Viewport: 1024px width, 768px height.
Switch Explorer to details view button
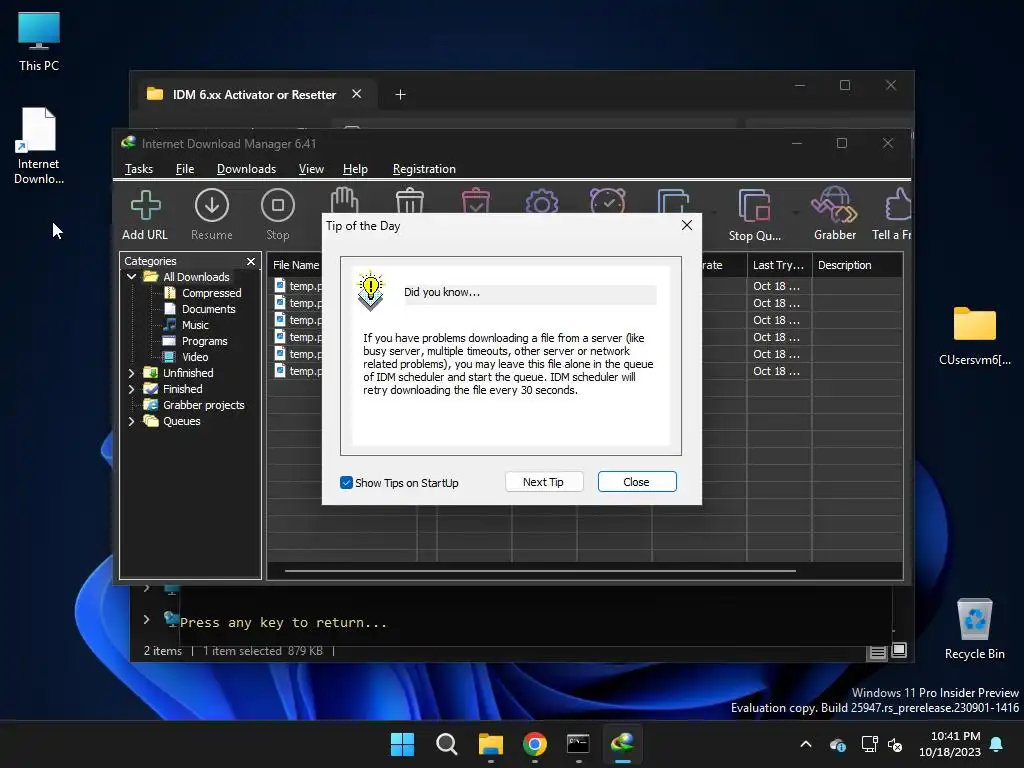pos(877,652)
